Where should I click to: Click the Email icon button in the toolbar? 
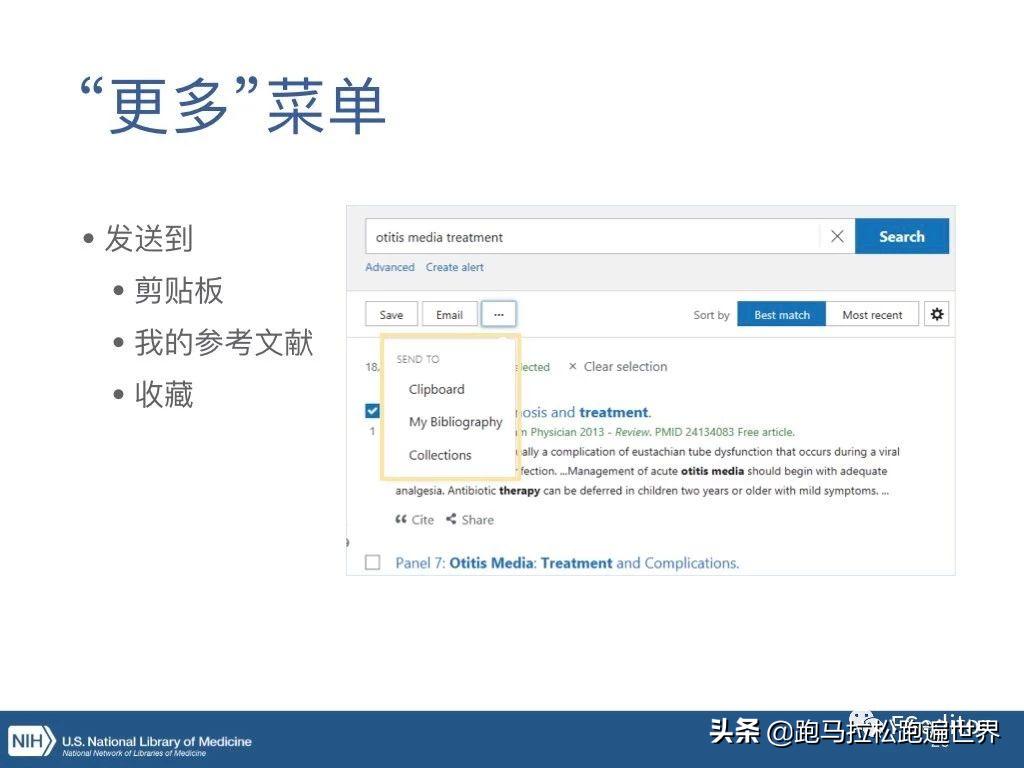pyautogui.click(x=449, y=313)
